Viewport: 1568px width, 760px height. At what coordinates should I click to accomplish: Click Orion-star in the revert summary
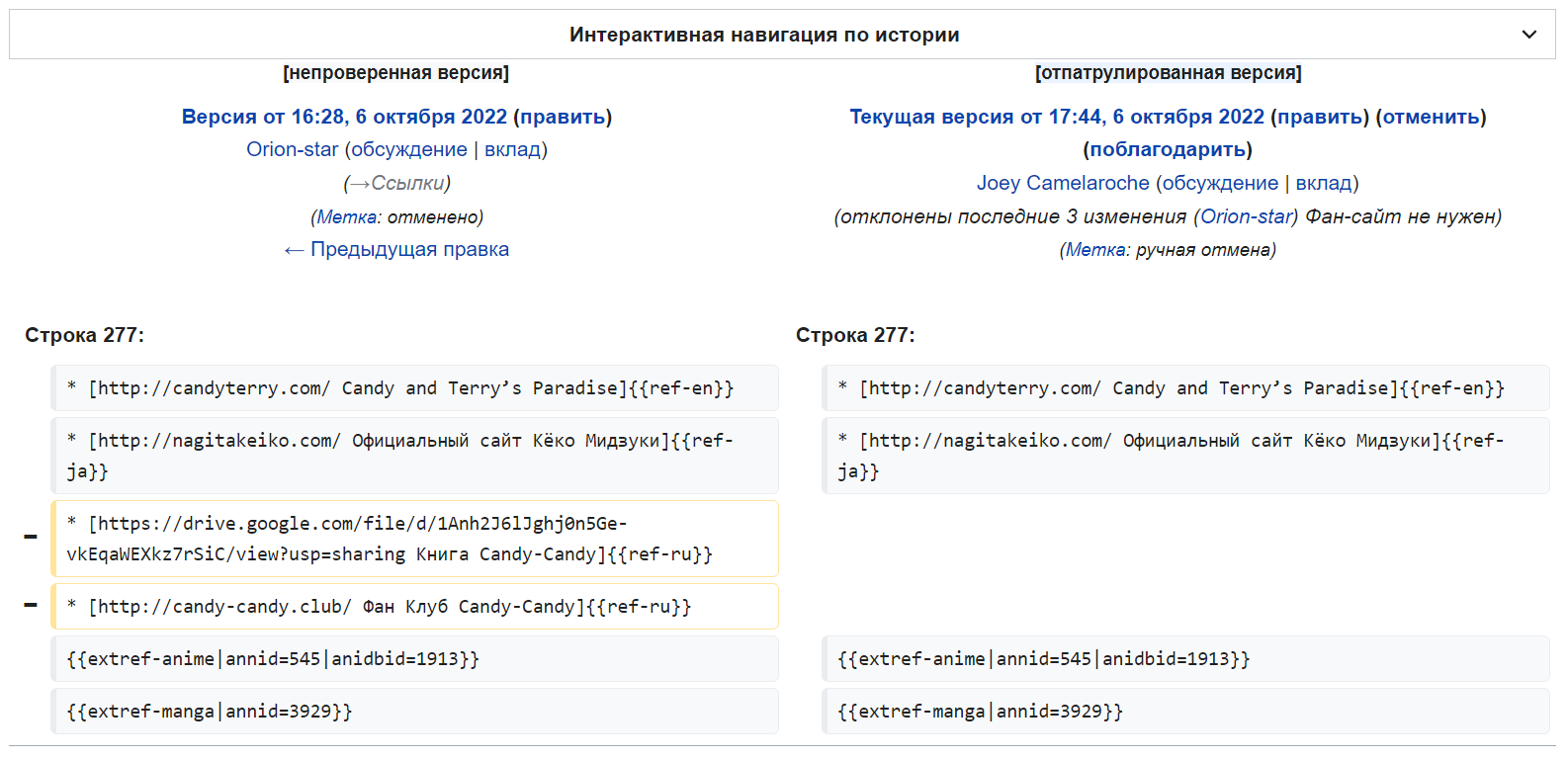[x=1246, y=216]
